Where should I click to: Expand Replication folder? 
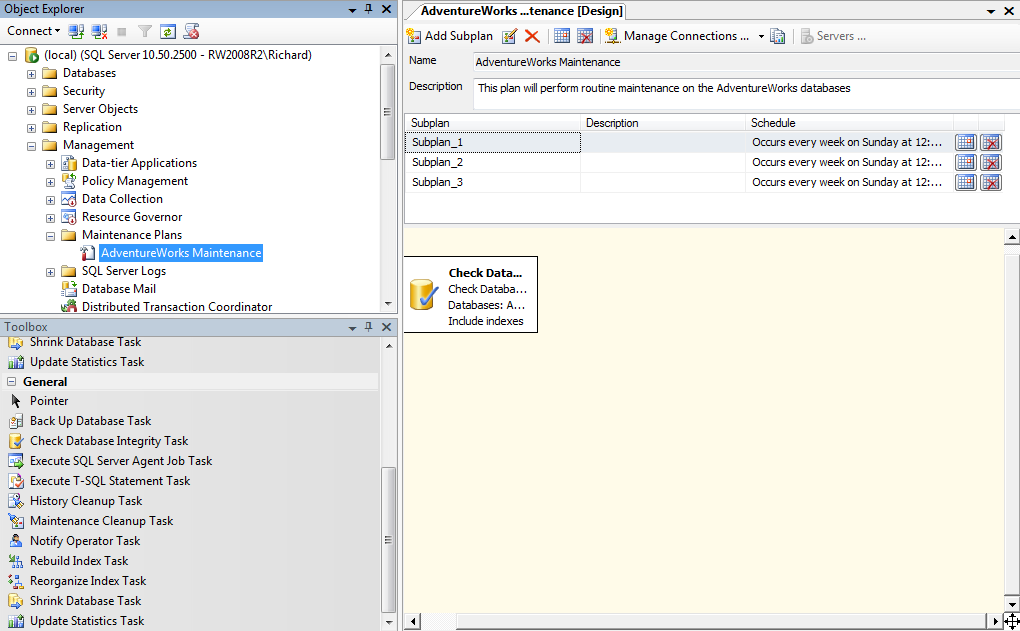(x=31, y=128)
